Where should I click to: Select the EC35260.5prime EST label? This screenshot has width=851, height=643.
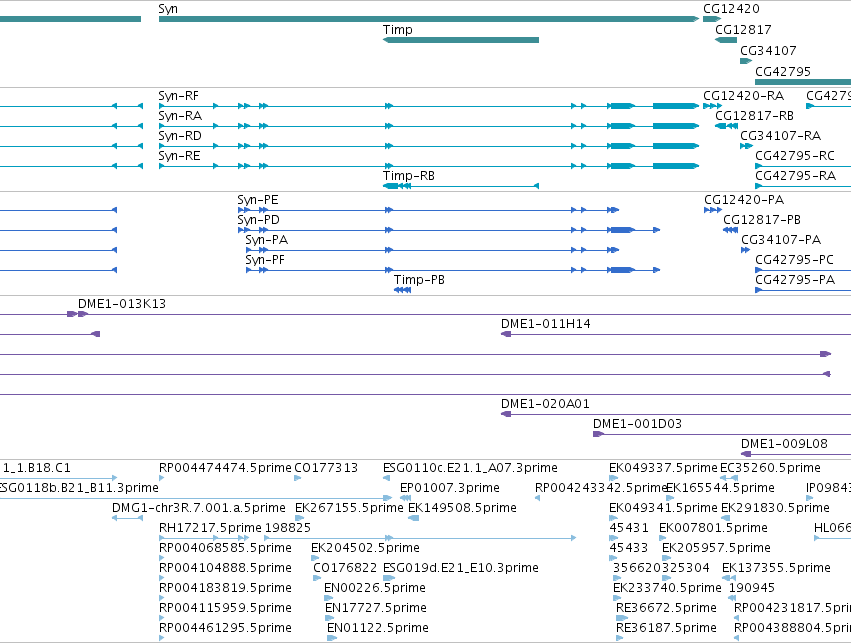click(770, 468)
